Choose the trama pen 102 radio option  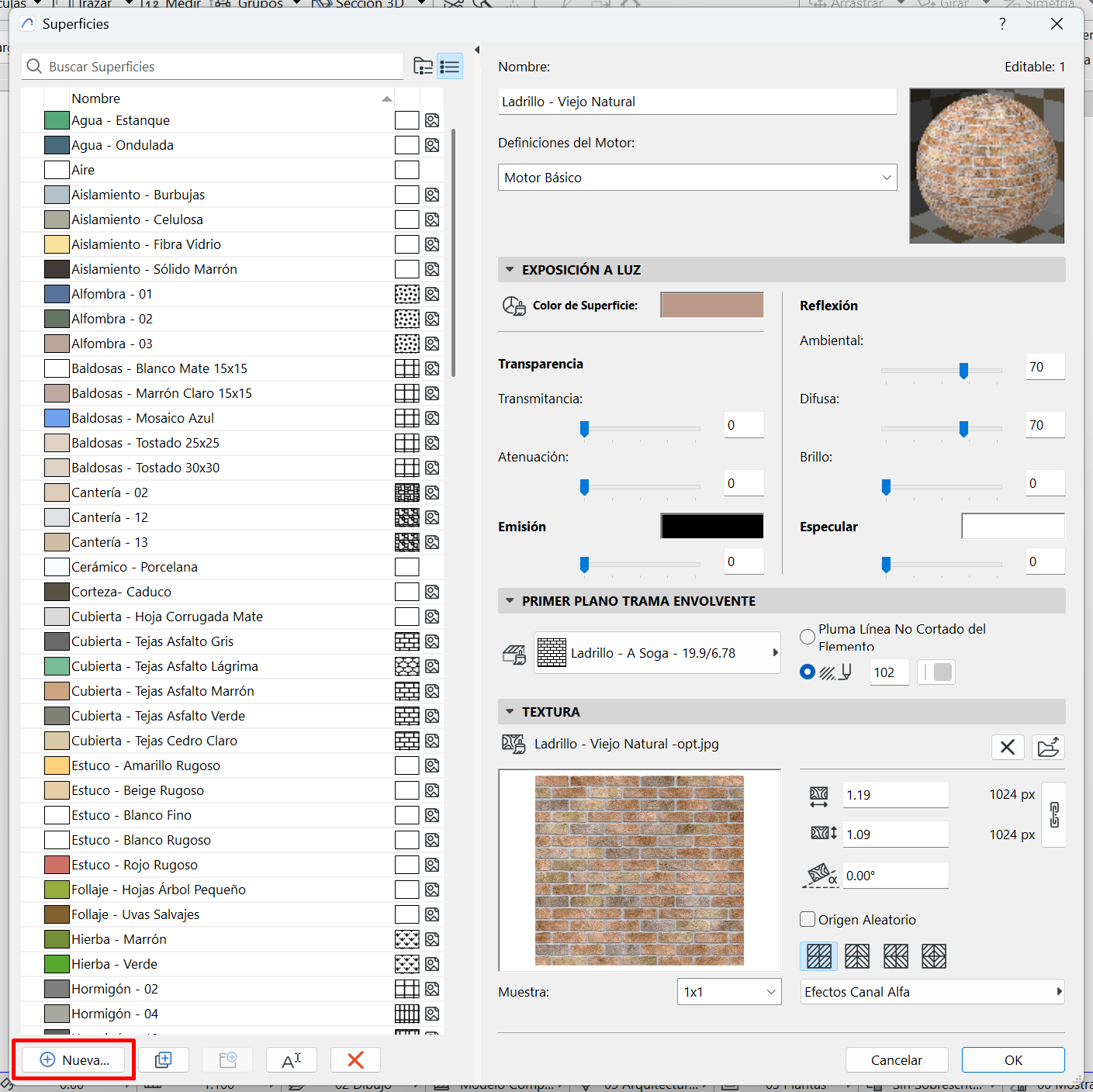[808, 672]
